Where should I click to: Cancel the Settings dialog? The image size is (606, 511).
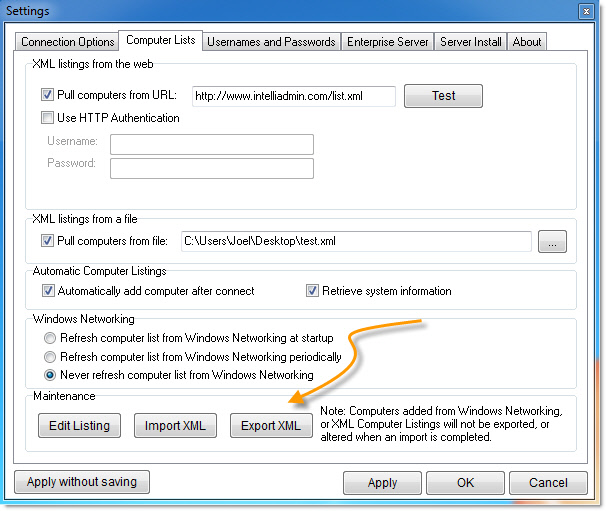tap(548, 483)
